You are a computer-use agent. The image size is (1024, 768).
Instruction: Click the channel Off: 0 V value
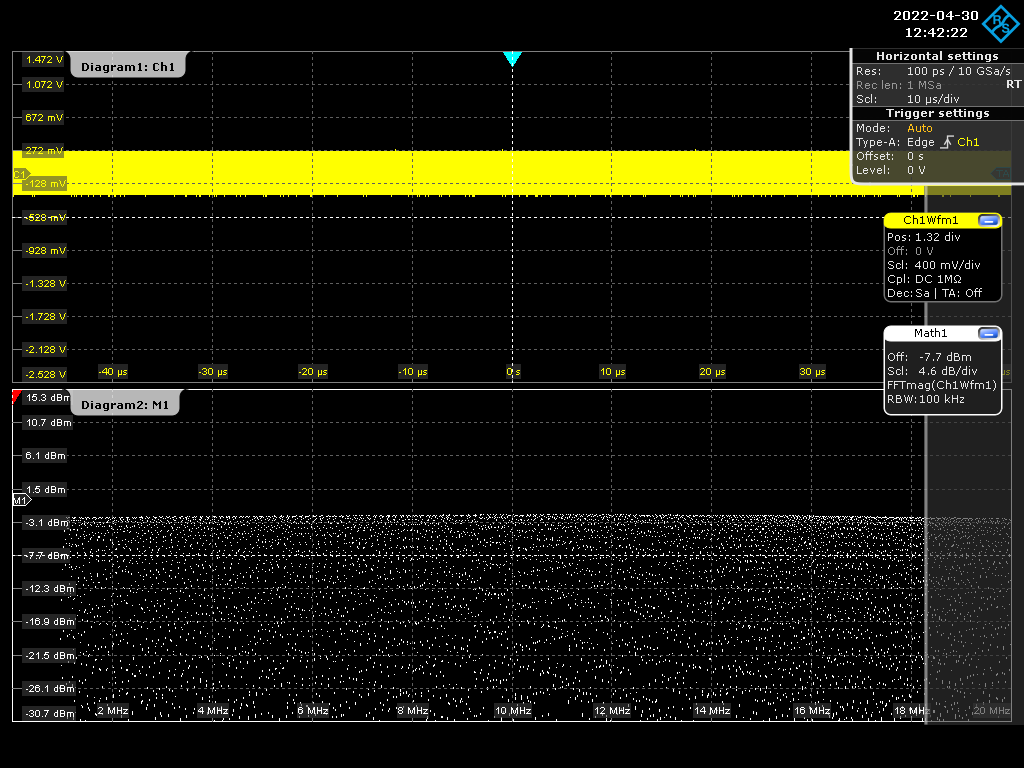click(910, 251)
